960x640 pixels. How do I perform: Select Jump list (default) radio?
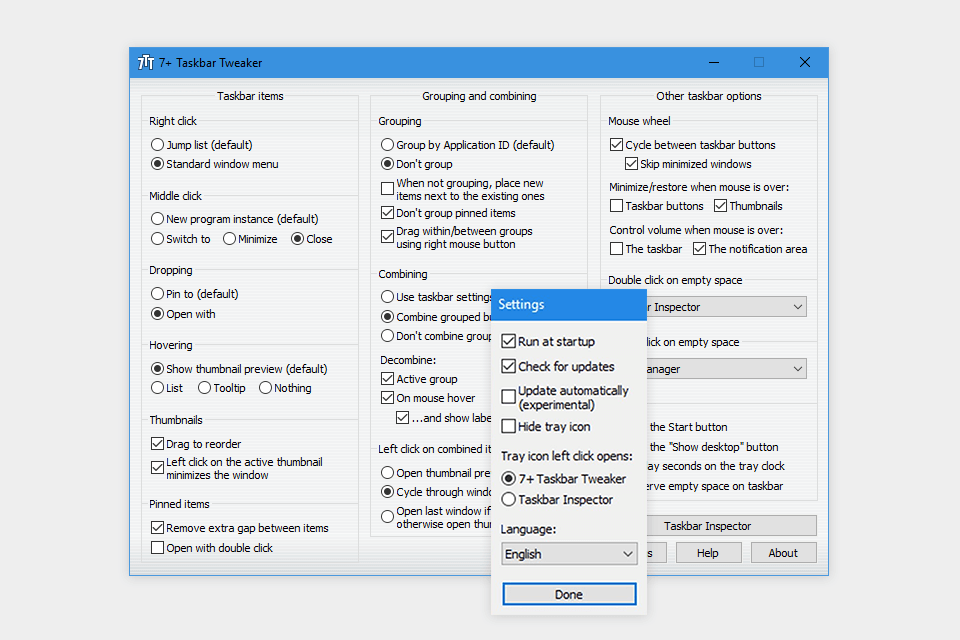click(157, 145)
